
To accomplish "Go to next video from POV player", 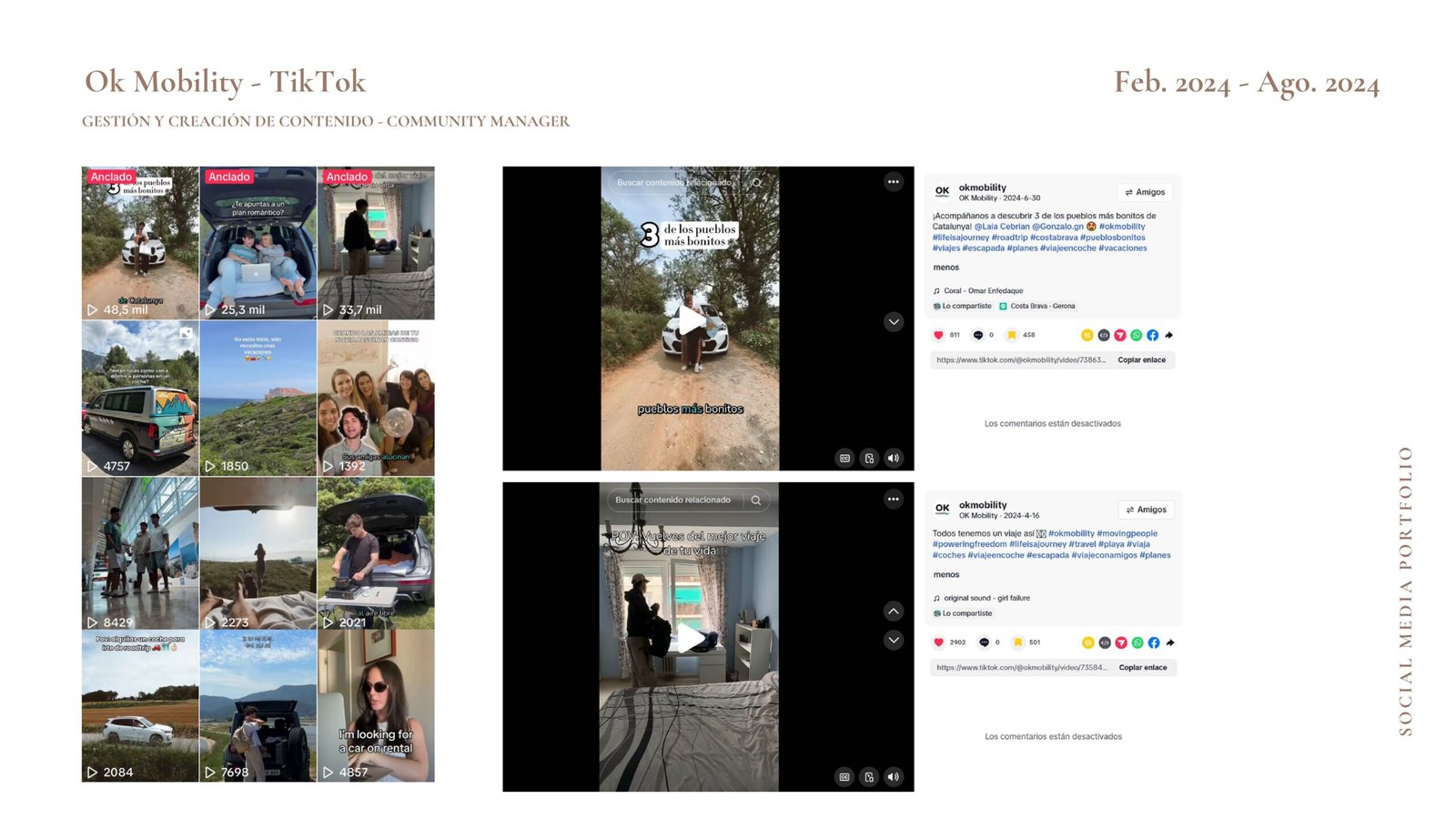I will coord(894,640).
